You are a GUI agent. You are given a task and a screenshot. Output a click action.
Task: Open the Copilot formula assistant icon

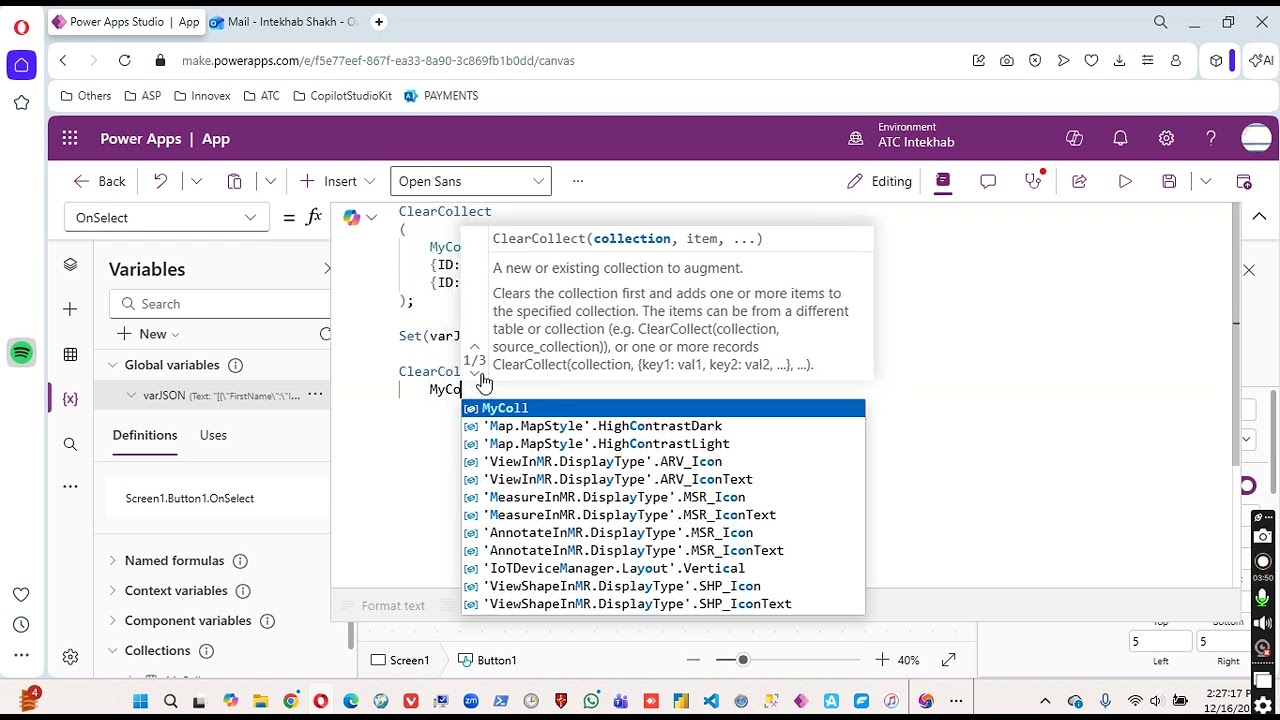(352, 217)
